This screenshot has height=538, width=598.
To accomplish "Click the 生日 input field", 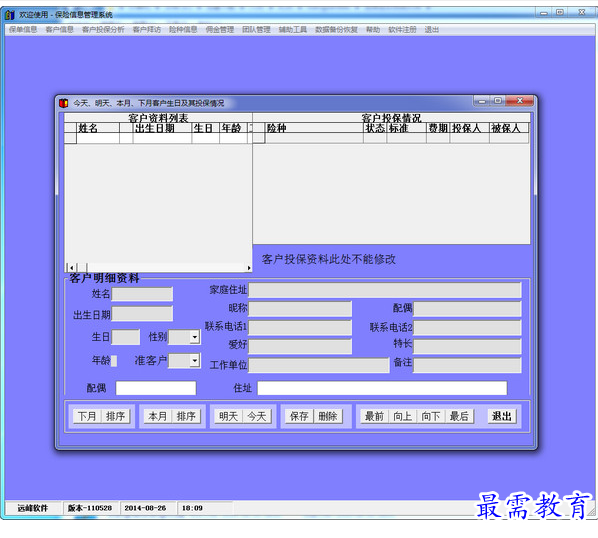I will tap(125, 337).
